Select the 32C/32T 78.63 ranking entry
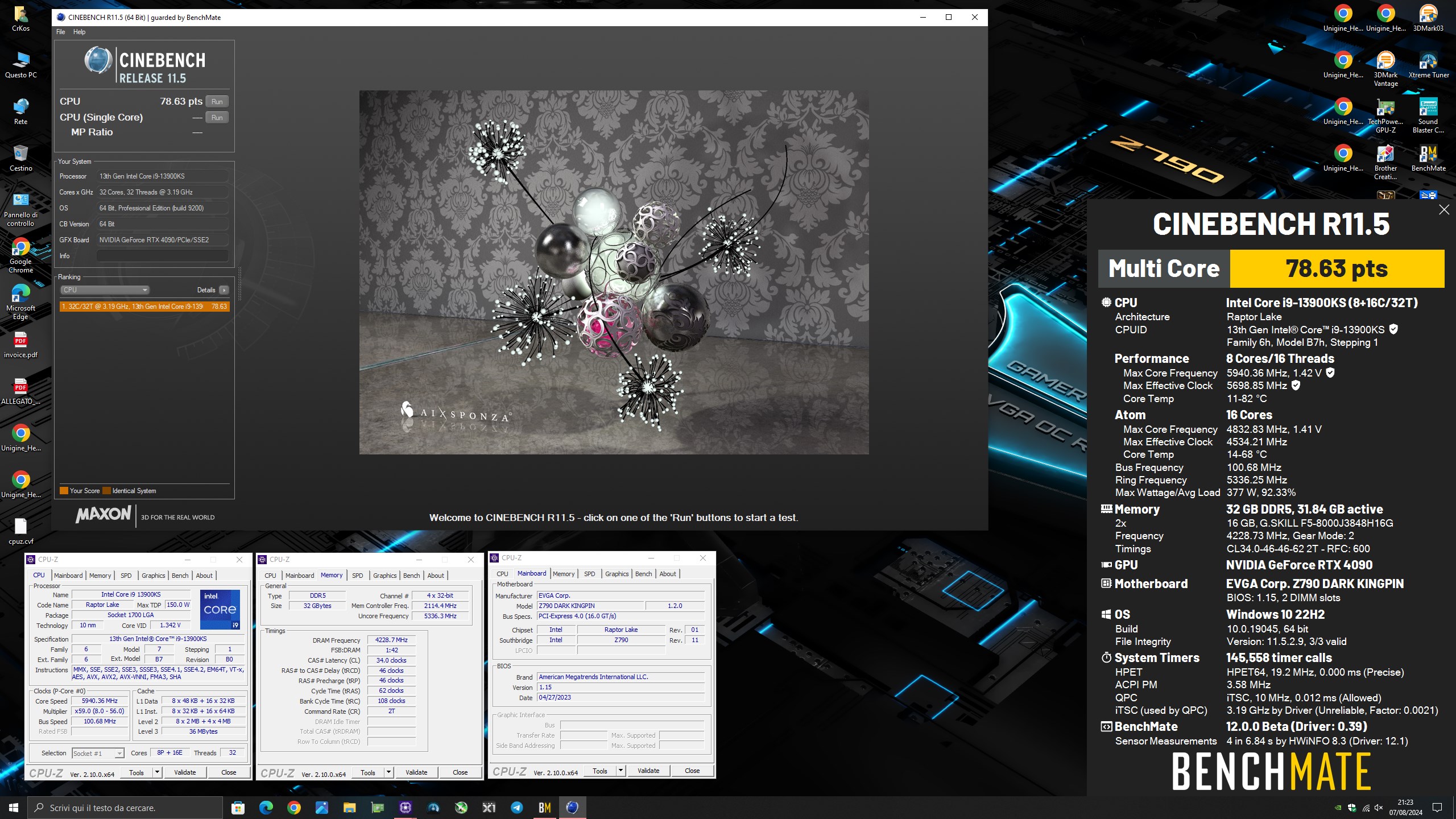The image size is (1456, 819). point(144,307)
